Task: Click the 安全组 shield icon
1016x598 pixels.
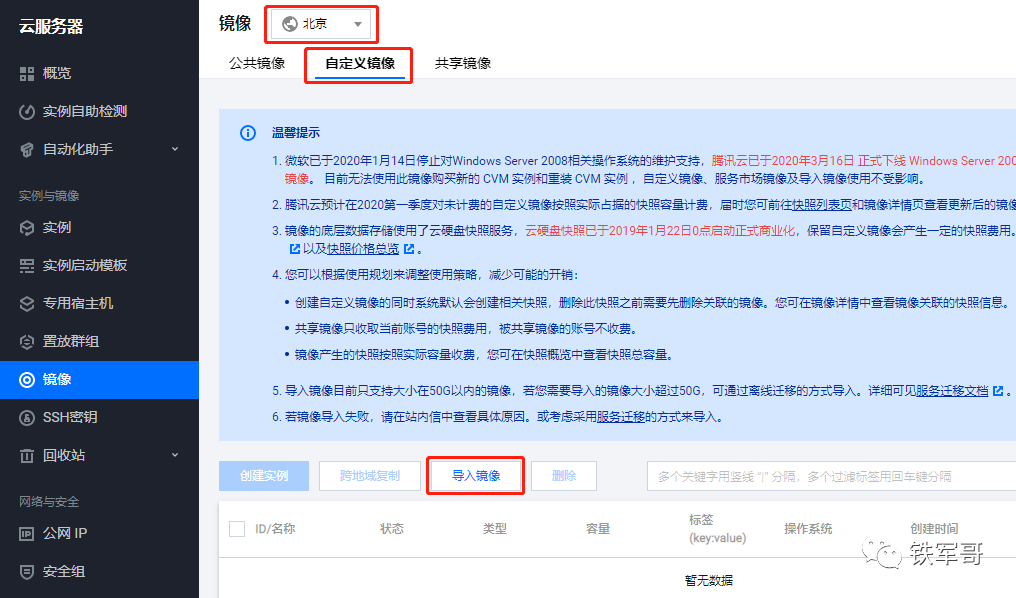Action: 27,572
